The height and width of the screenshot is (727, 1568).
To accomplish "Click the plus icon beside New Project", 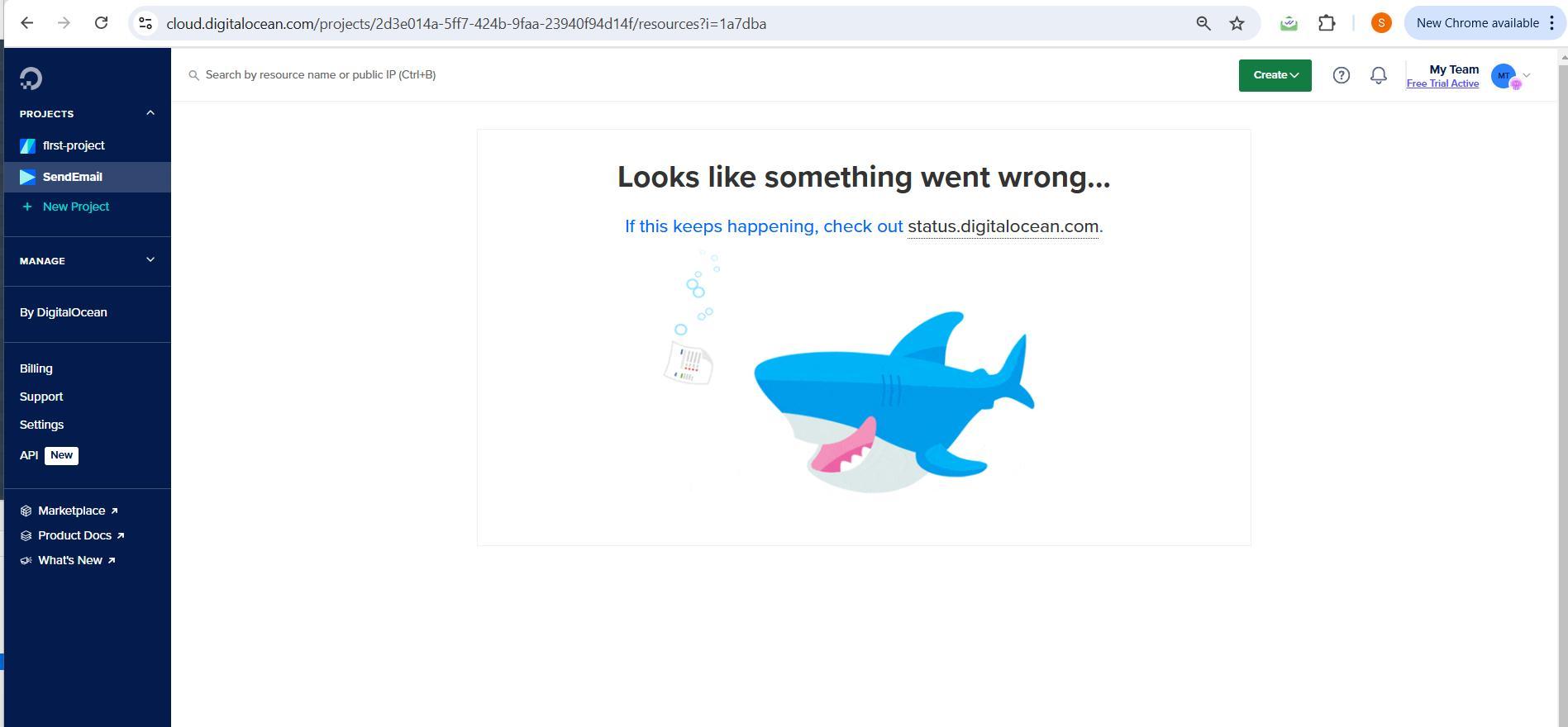I will pyautogui.click(x=27, y=207).
